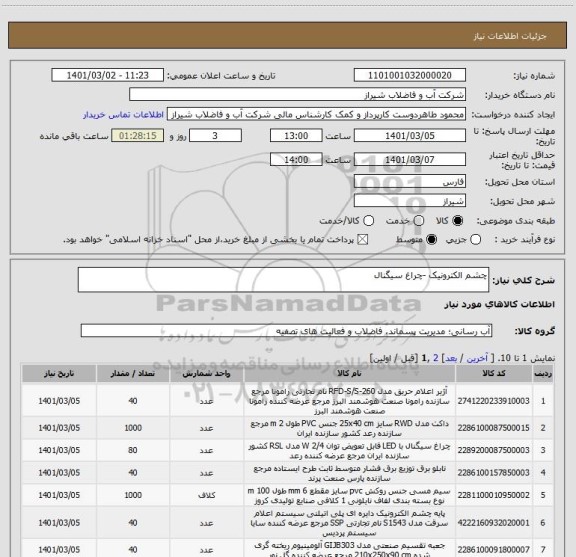
Task: Select the متوسط purchase type radio
Action: coord(431,240)
